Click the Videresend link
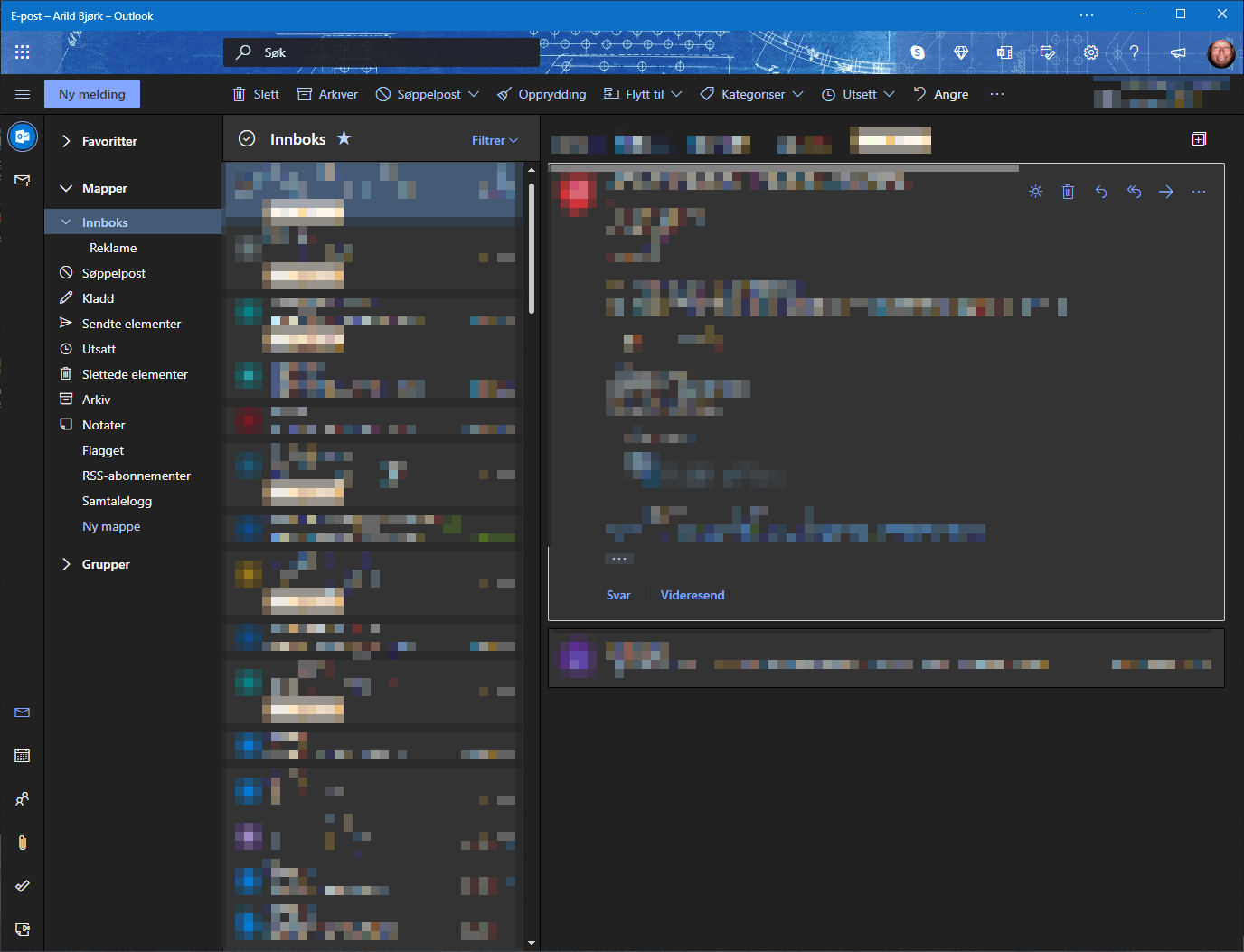This screenshot has height=952, width=1244. click(x=693, y=595)
